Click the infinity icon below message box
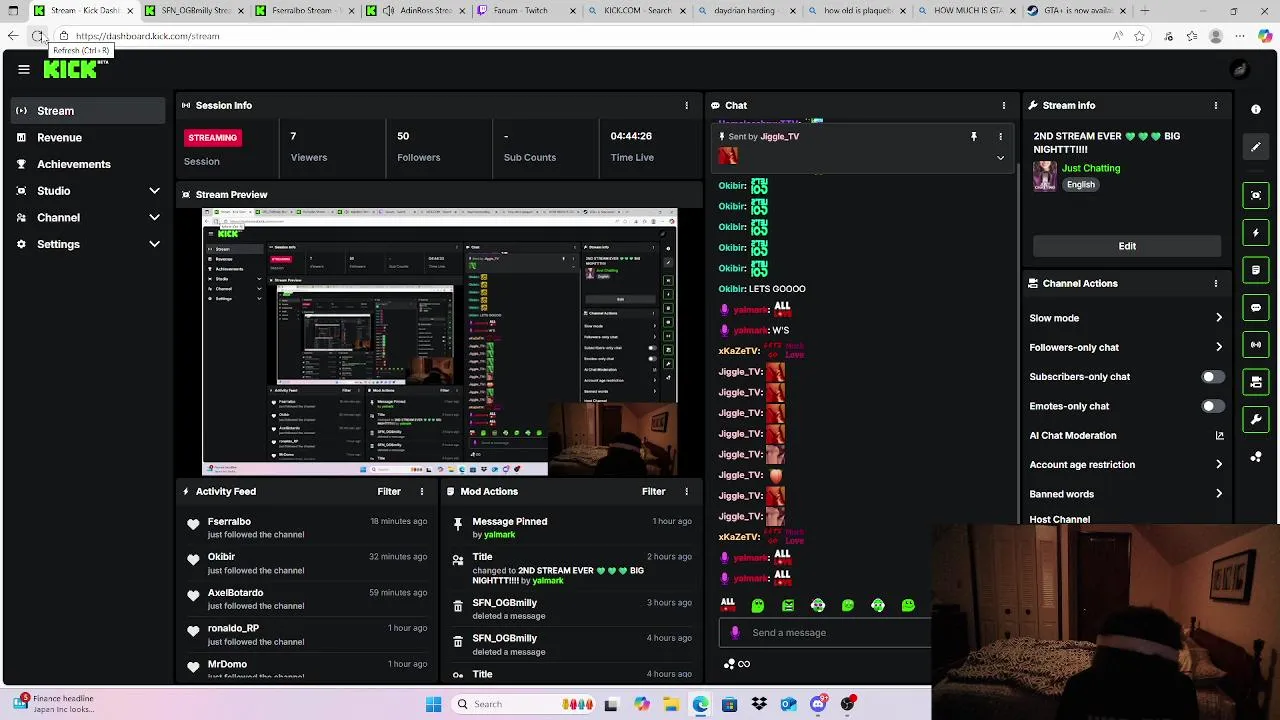Image resolution: width=1280 pixels, height=720 pixels. pyautogui.click(x=743, y=664)
